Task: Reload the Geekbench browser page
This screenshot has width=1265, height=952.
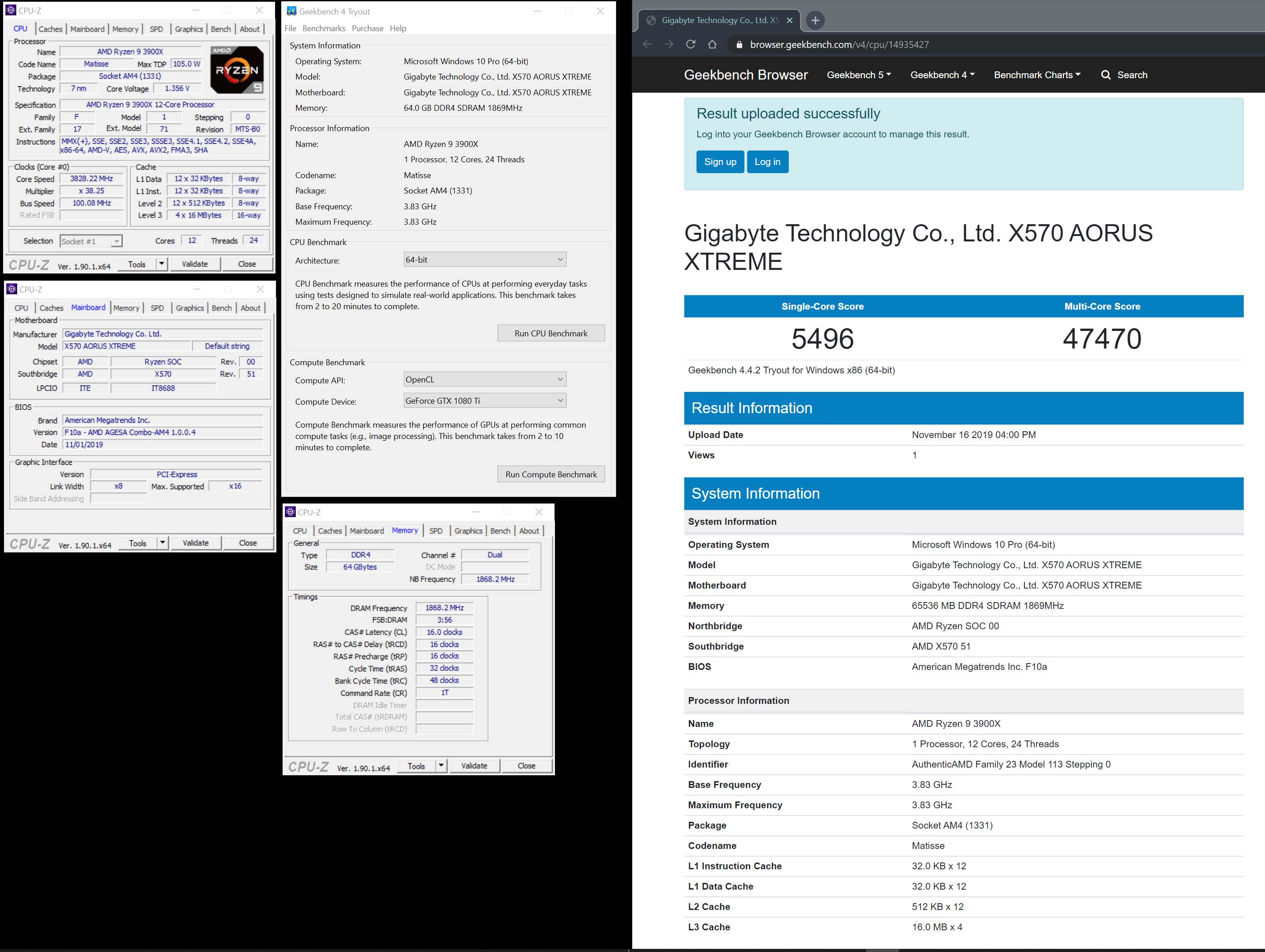Action: coord(690,45)
